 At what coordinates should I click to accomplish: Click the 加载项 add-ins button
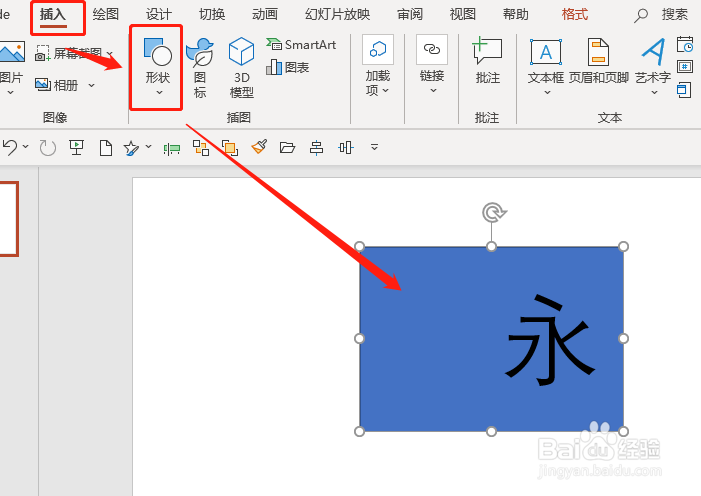378,66
